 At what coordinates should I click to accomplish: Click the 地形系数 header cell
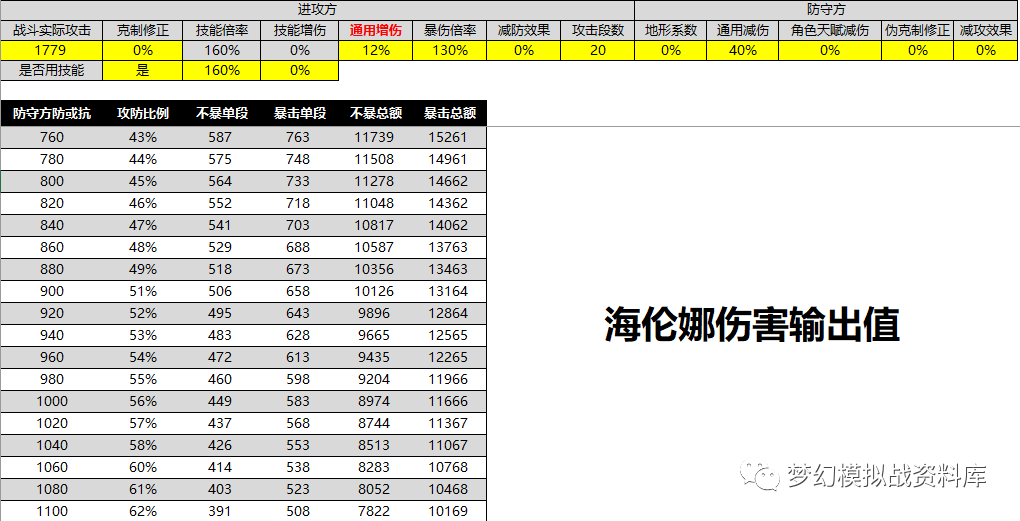671,31
